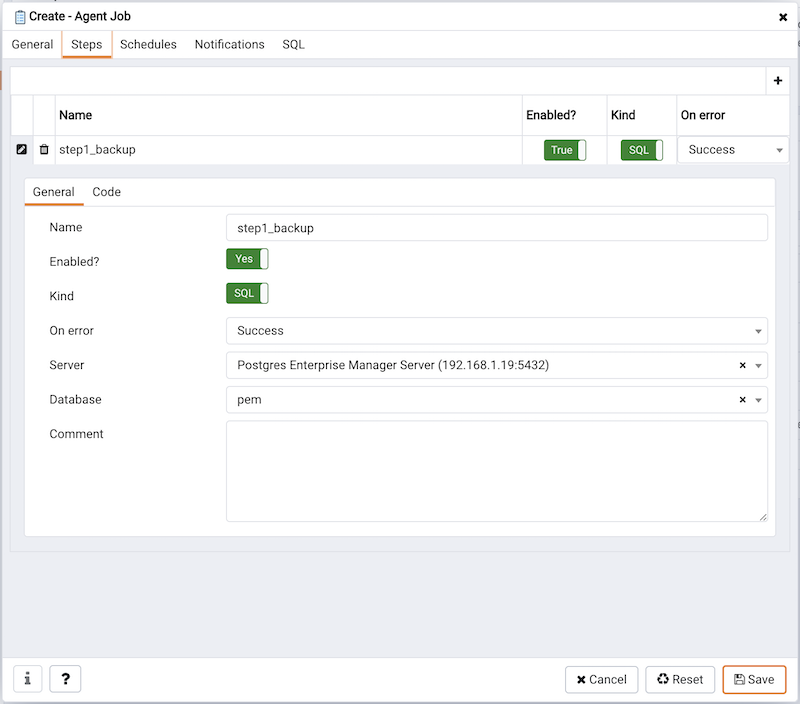Click the Comment field label
Viewport: 800px width, 704px height.
(76, 434)
